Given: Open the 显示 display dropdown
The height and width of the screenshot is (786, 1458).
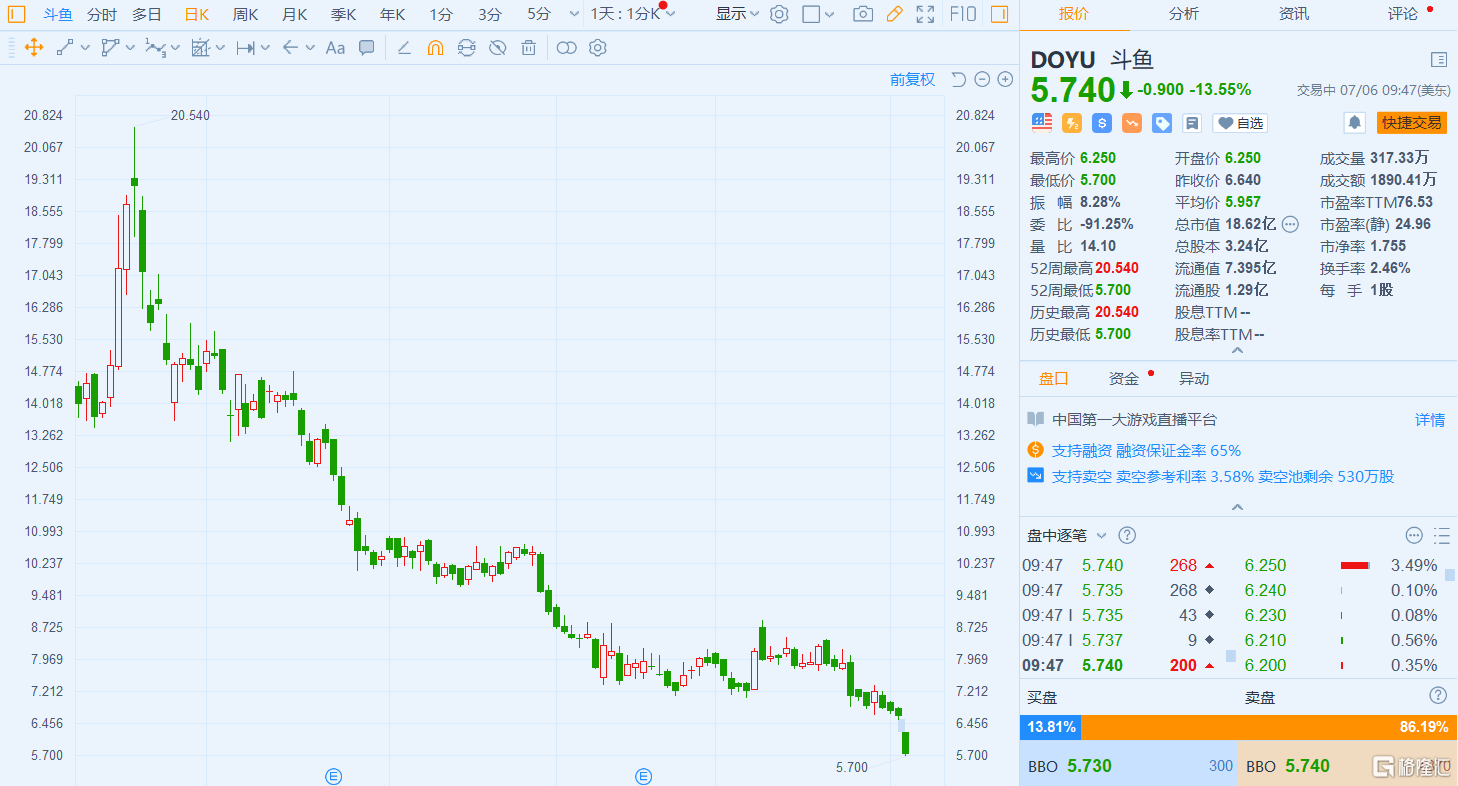Looking at the screenshot, I should point(738,14).
